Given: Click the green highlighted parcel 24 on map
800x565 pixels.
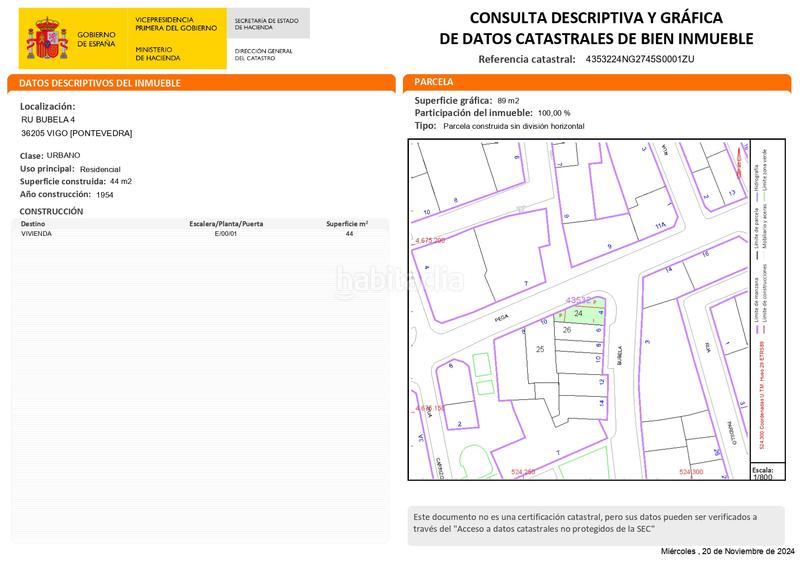Looking at the screenshot, I should point(579,314).
